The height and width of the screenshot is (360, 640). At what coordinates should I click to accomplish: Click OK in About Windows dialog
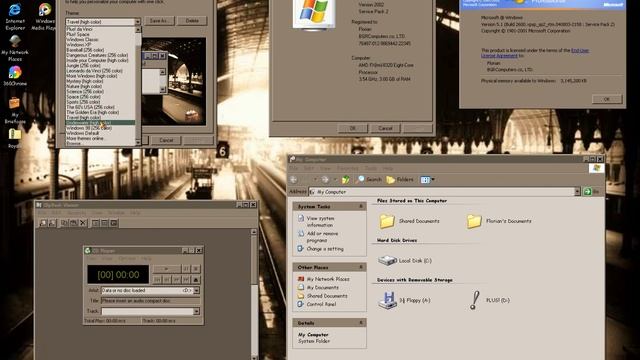(x=607, y=99)
